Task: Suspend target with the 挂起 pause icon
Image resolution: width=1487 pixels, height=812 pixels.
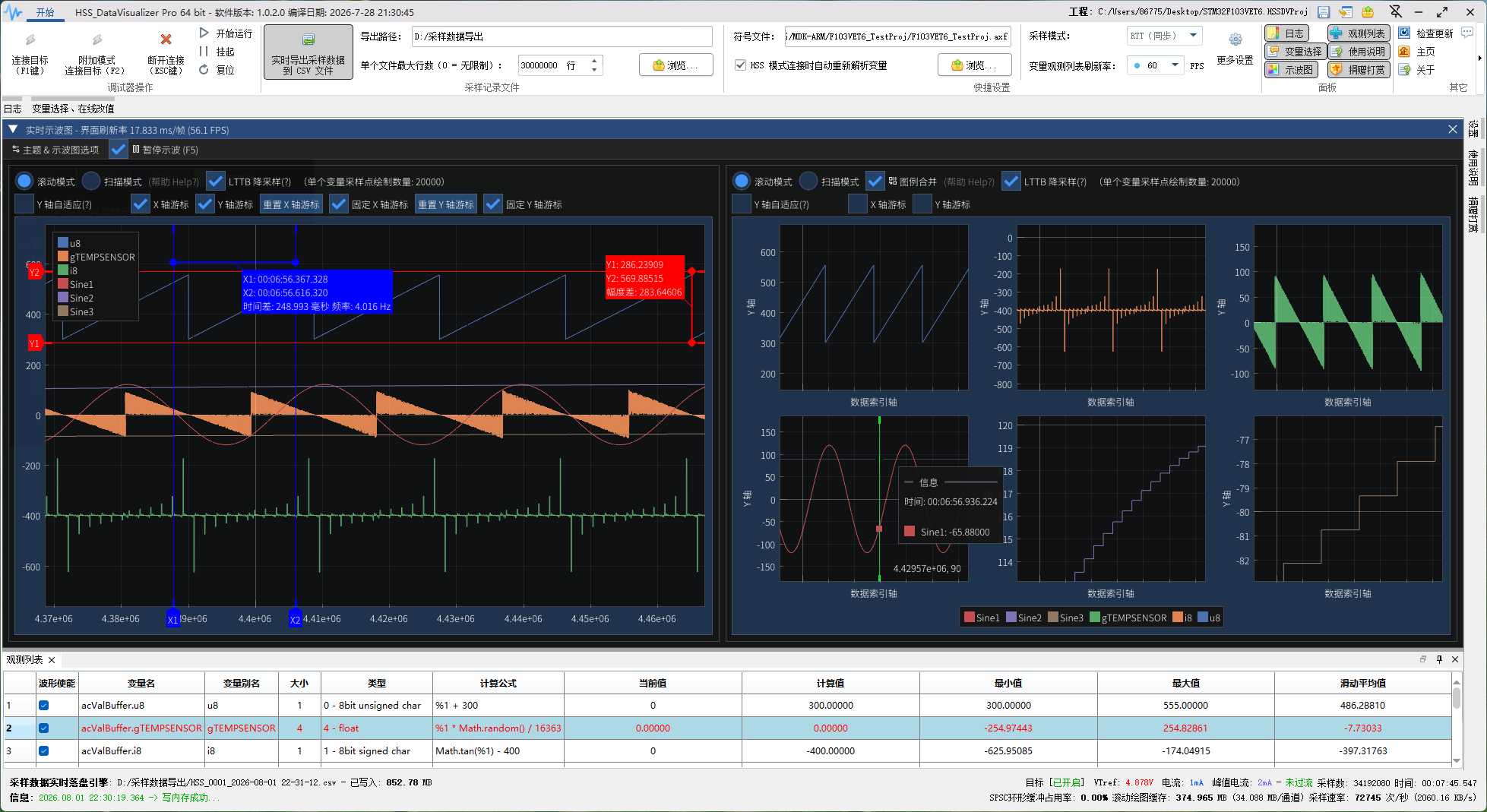Action: click(x=204, y=51)
